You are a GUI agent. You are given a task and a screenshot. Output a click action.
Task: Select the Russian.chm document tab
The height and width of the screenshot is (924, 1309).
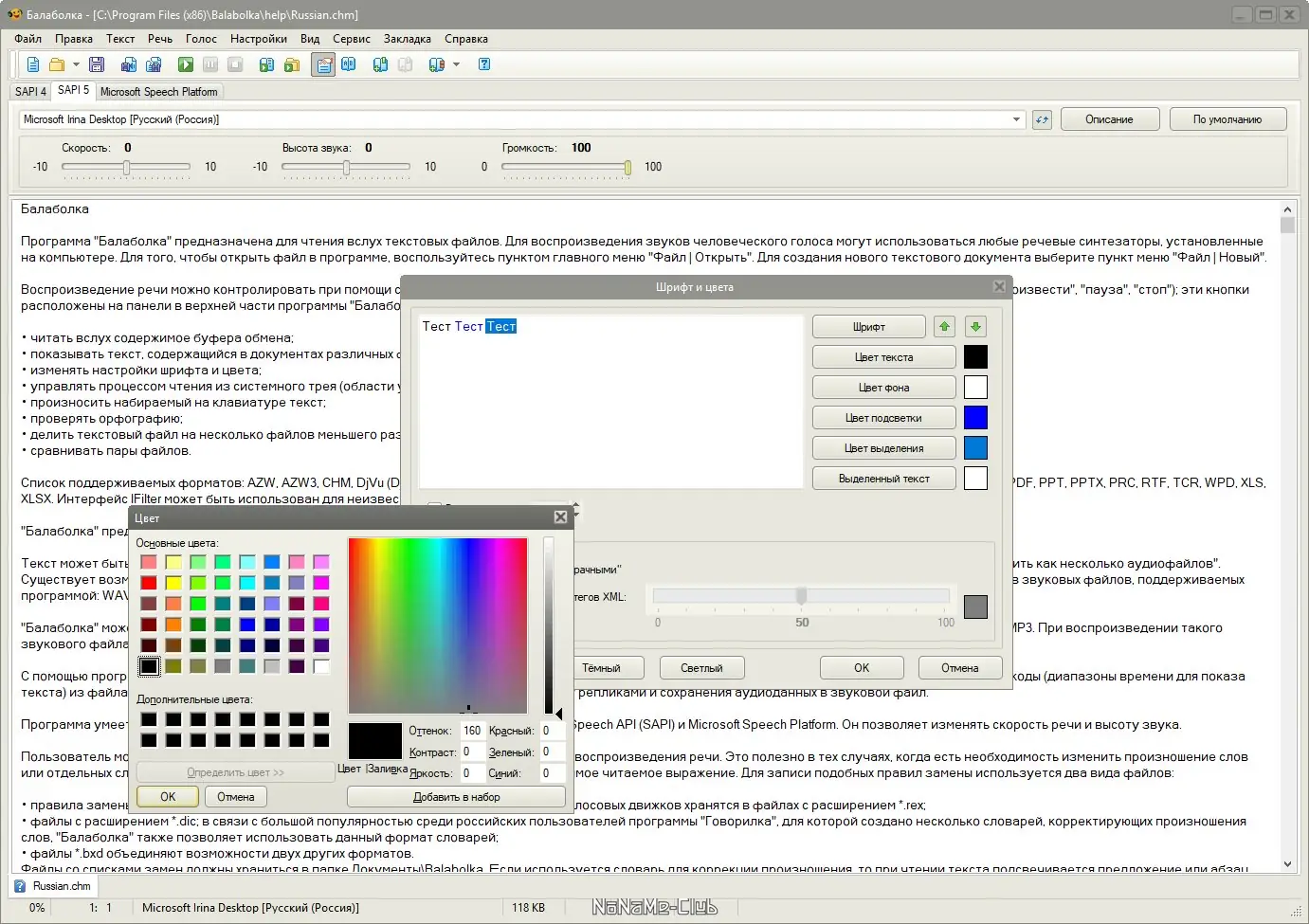[53, 886]
